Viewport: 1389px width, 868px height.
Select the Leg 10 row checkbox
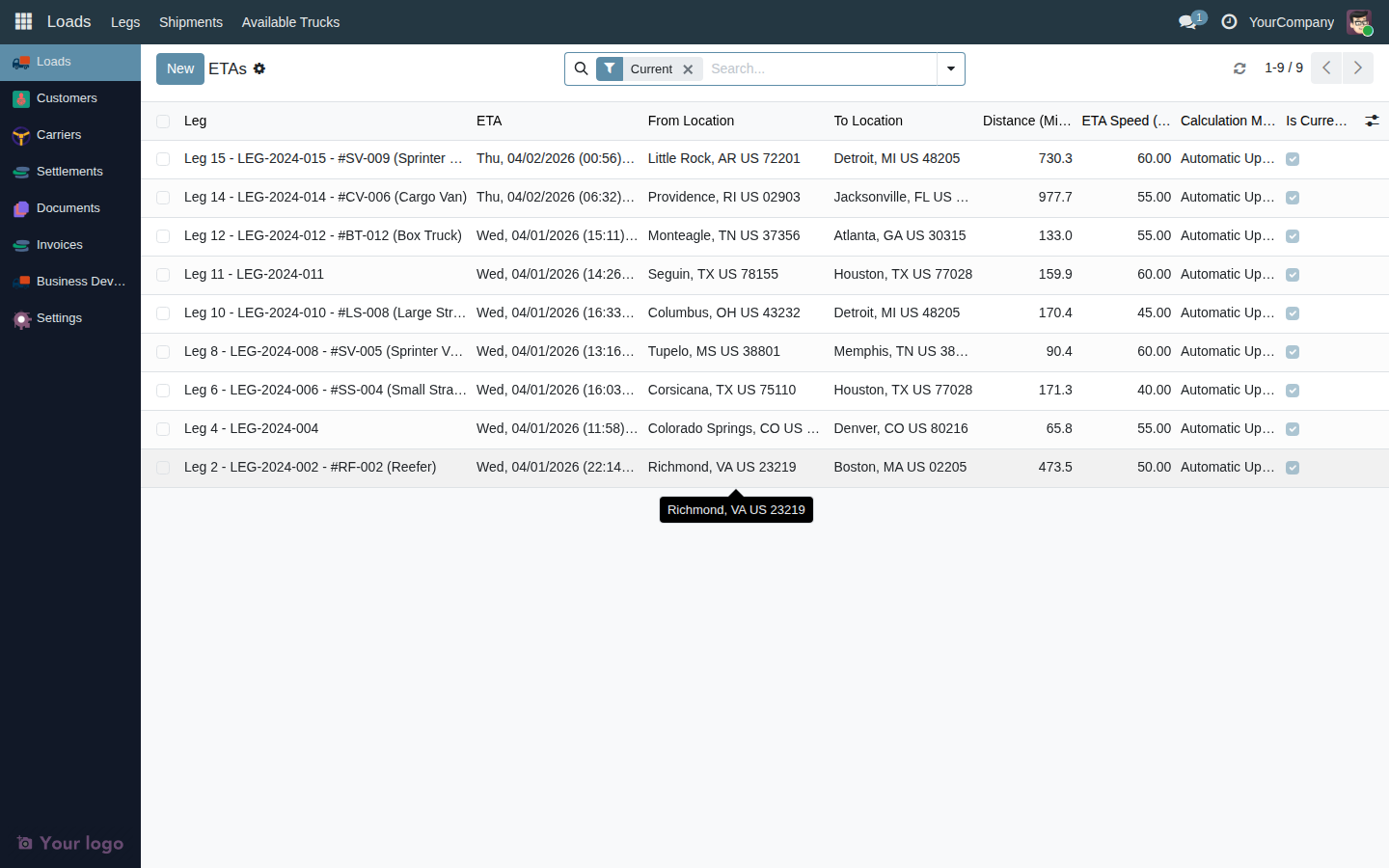pyautogui.click(x=163, y=313)
